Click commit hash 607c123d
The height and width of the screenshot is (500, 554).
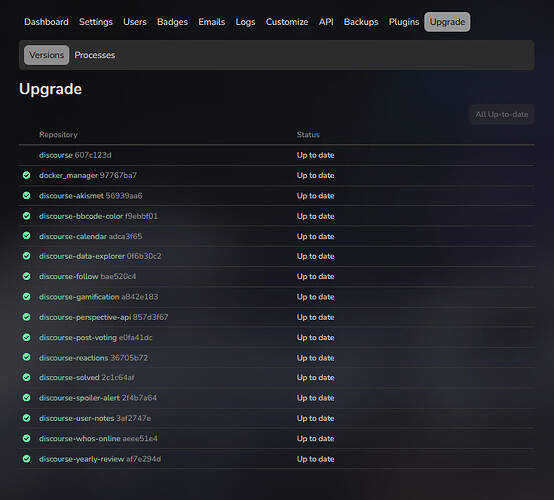(x=93, y=155)
